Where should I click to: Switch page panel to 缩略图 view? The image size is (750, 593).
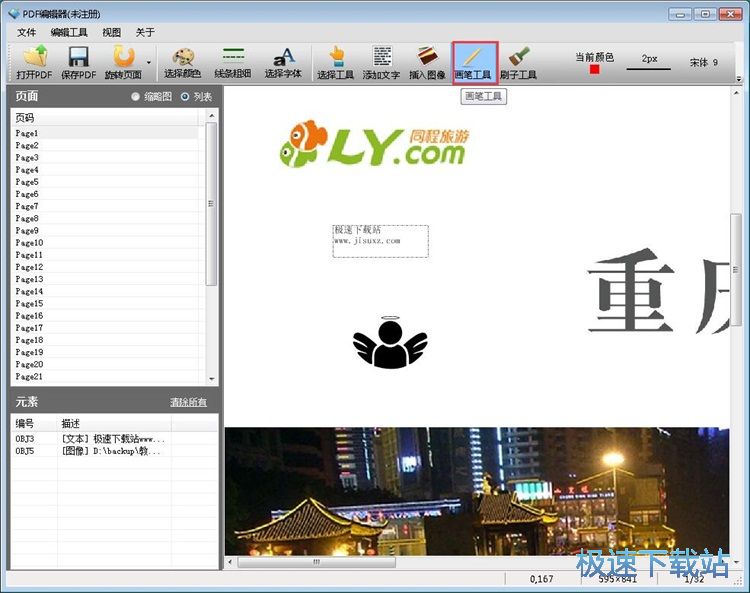pos(136,97)
